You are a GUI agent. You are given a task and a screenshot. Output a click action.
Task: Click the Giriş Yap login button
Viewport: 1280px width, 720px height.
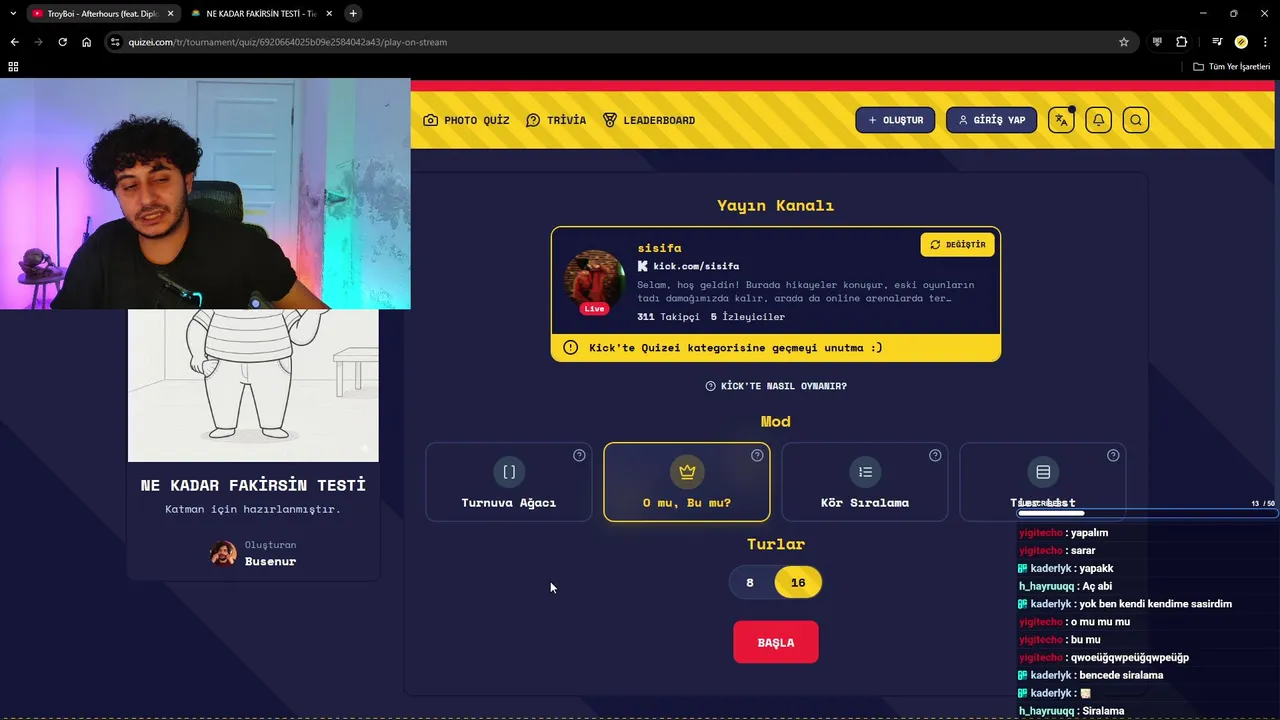[991, 120]
